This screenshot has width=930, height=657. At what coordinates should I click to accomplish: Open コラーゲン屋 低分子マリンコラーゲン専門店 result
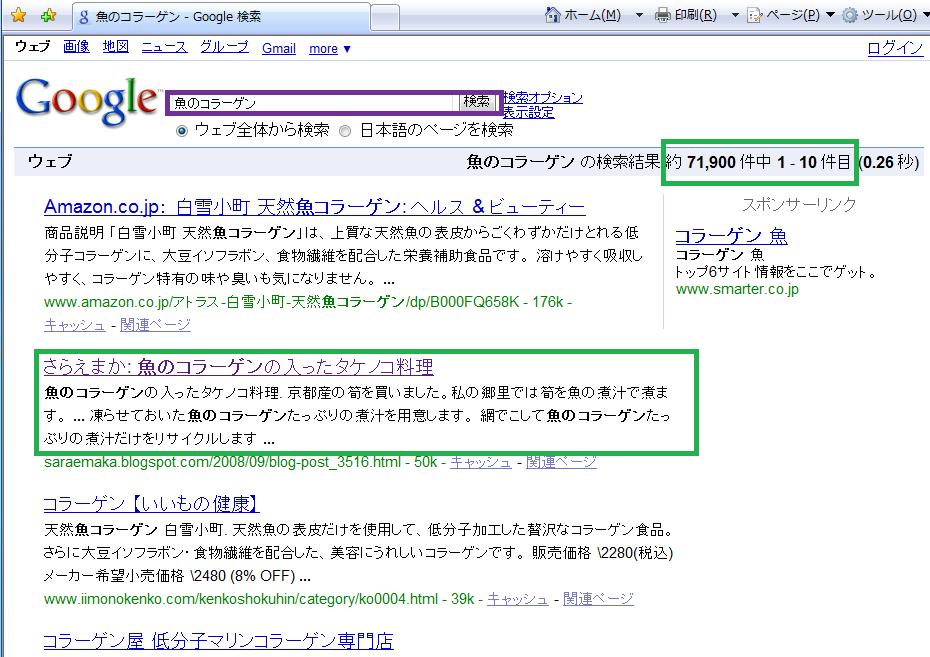(x=218, y=641)
